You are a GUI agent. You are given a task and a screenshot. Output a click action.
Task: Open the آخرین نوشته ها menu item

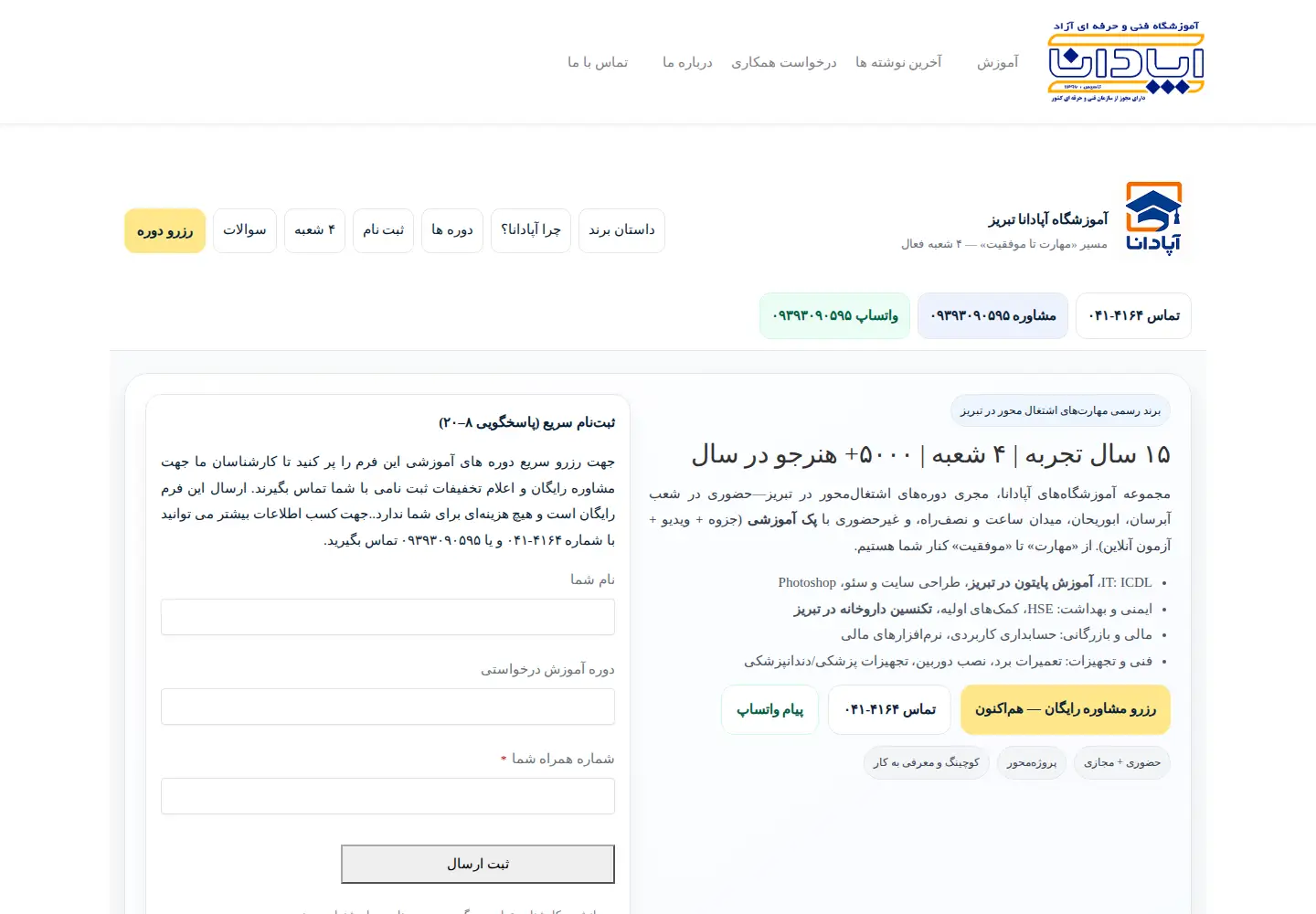click(x=898, y=62)
